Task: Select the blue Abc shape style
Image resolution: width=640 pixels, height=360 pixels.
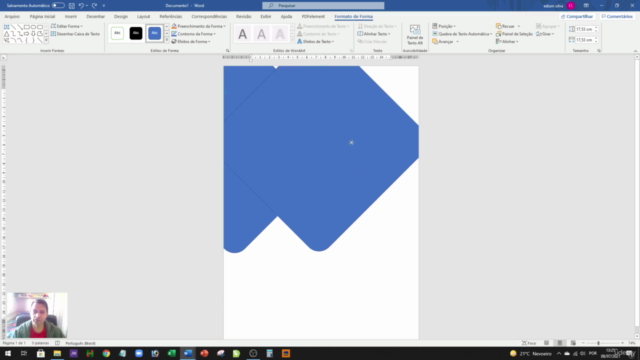Action: click(x=155, y=33)
